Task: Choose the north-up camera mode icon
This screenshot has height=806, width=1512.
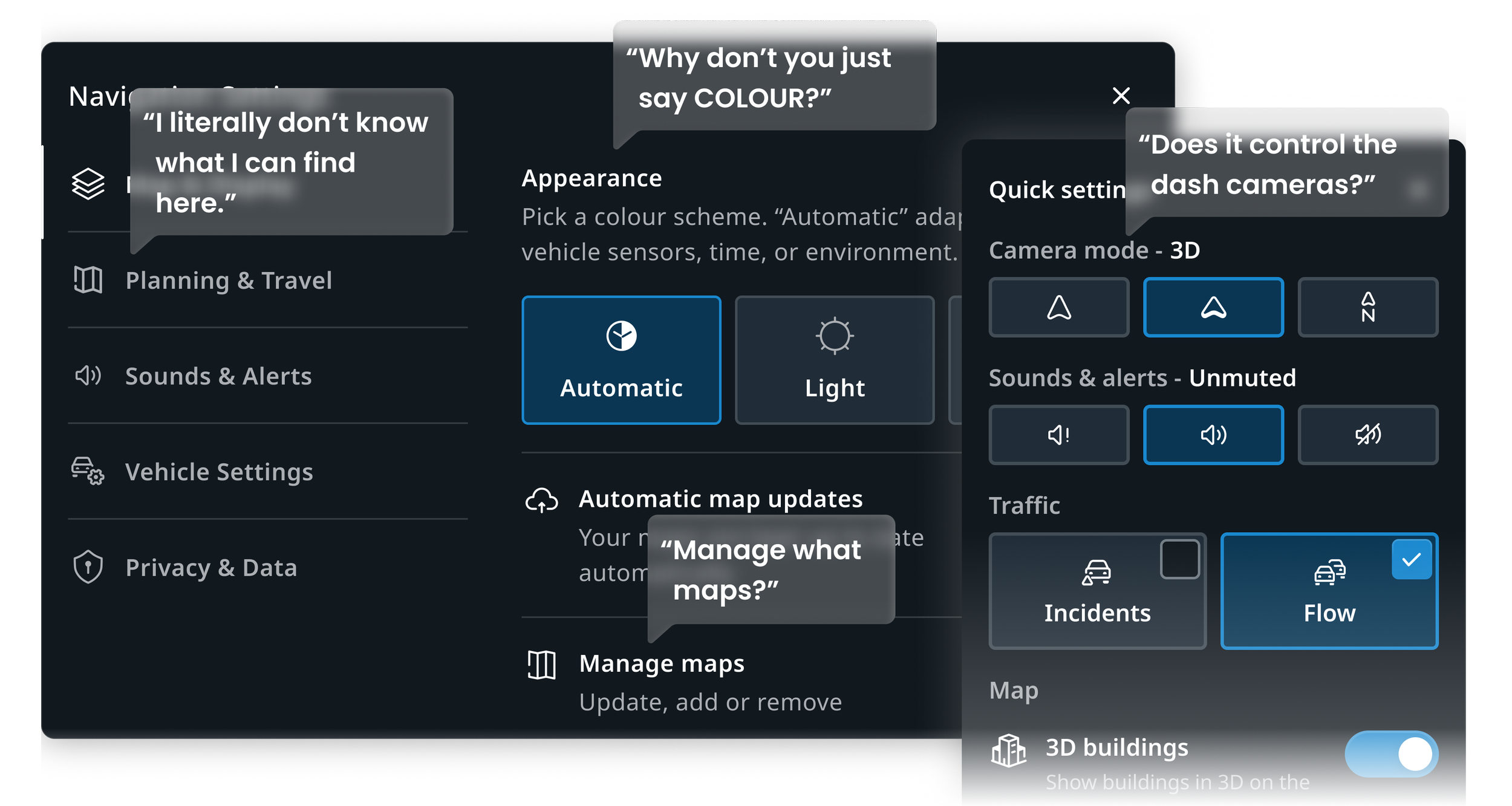Action: 1367,307
